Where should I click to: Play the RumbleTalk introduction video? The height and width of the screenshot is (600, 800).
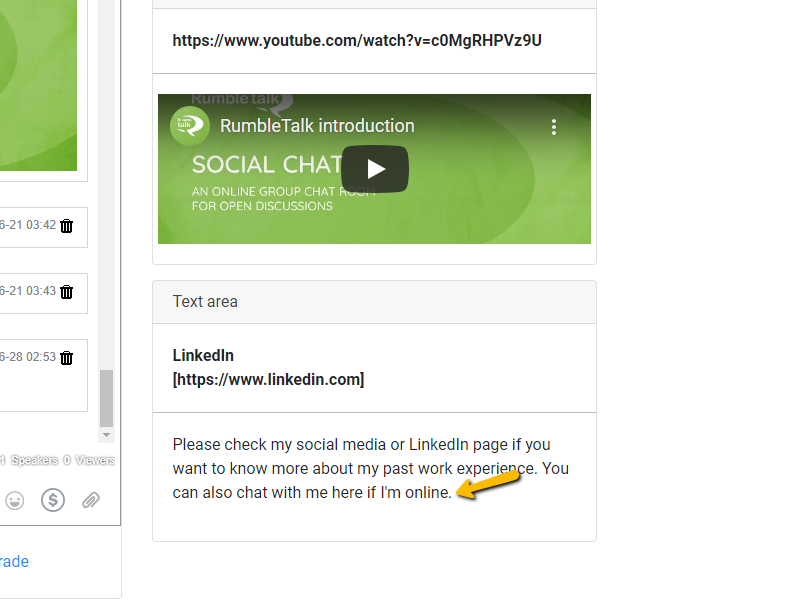coord(375,169)
